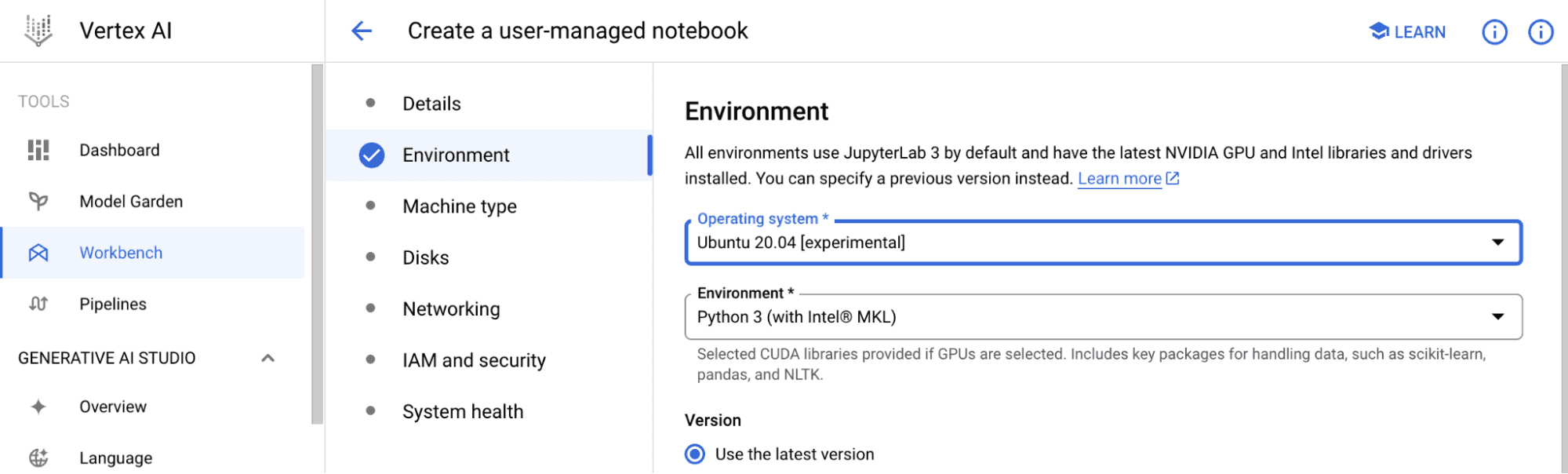The image size is (1568, 474).
Task: Click the Environment page heading
Action: click(756, 111)
